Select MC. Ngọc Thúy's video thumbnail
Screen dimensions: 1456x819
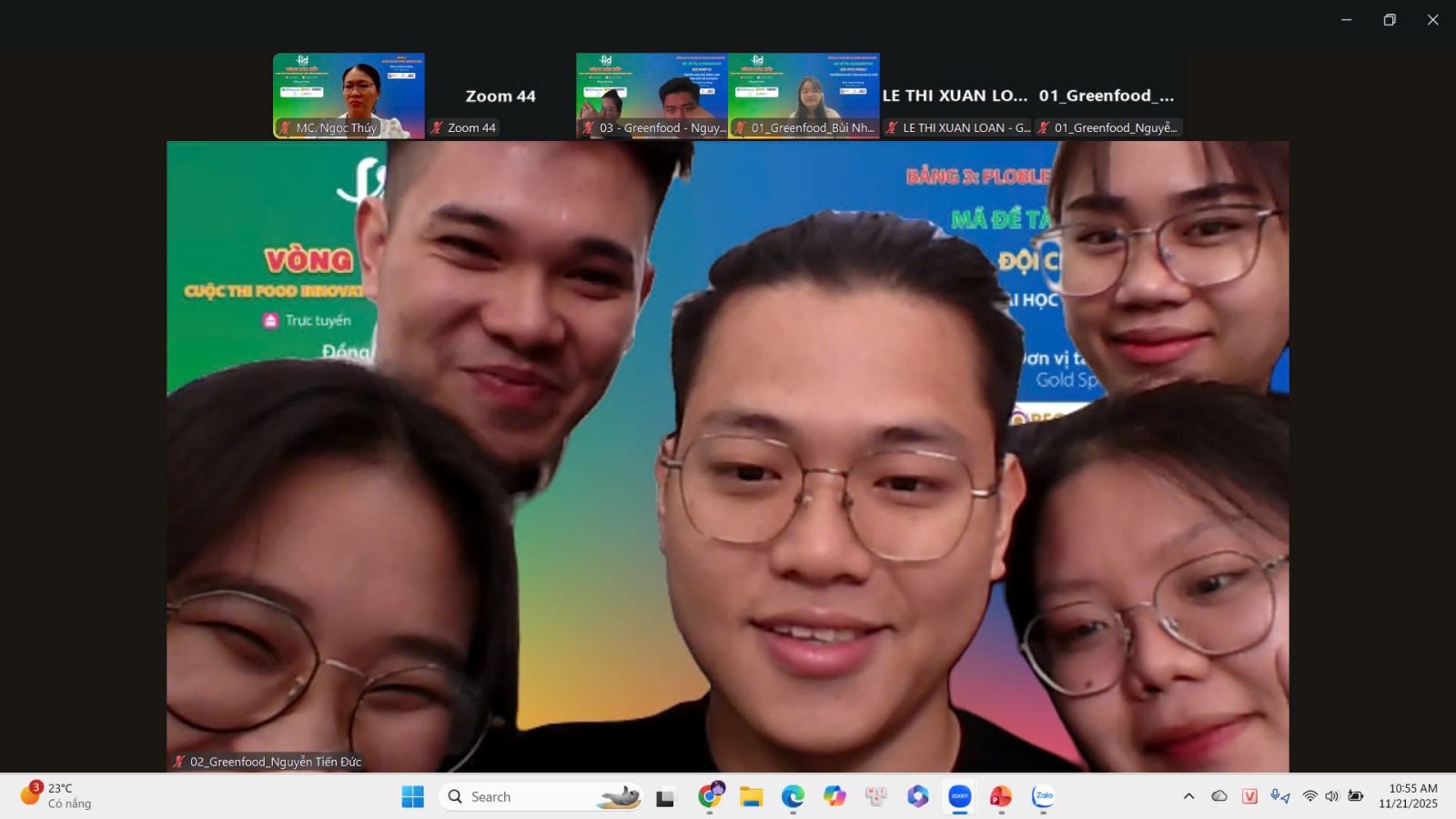click(x=349, y=95)
